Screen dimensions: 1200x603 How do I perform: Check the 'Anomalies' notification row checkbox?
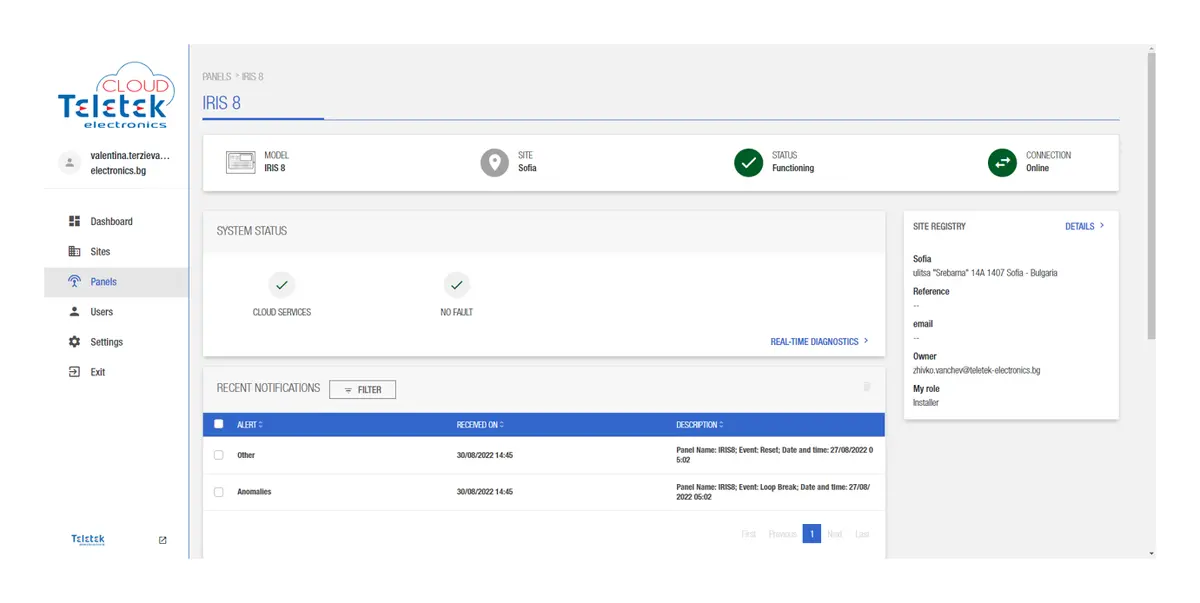pyautogui.click(x=219, y=492)
